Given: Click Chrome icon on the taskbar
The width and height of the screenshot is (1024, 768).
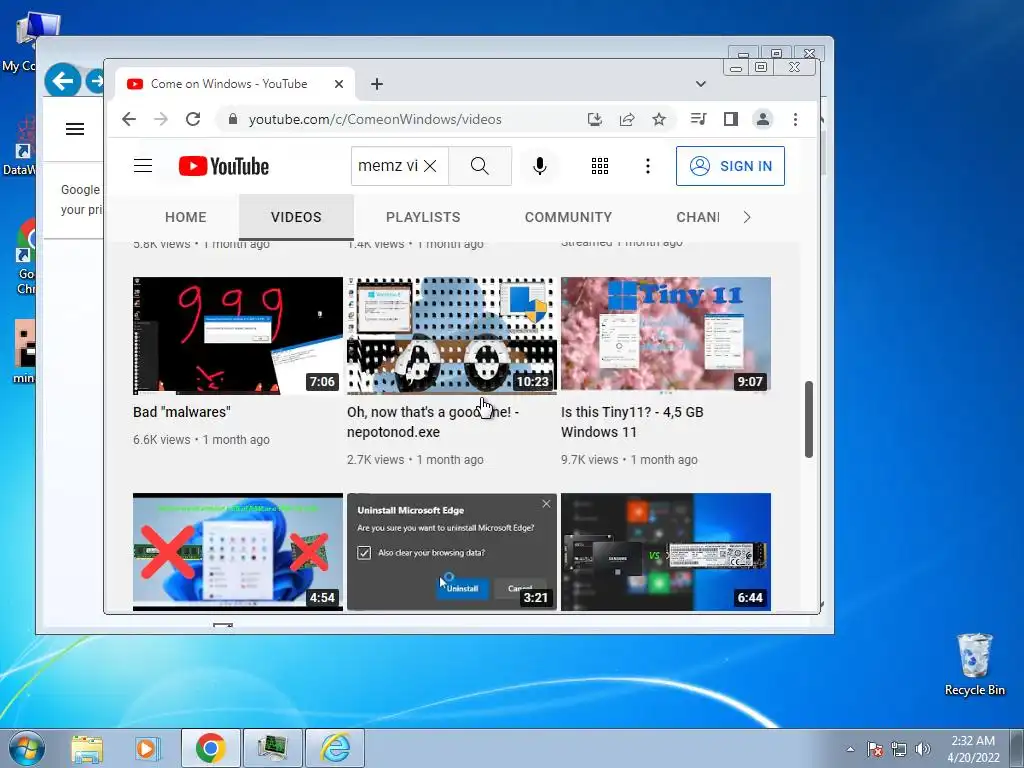Looking at the screenshot, I should tap(210, 748).
